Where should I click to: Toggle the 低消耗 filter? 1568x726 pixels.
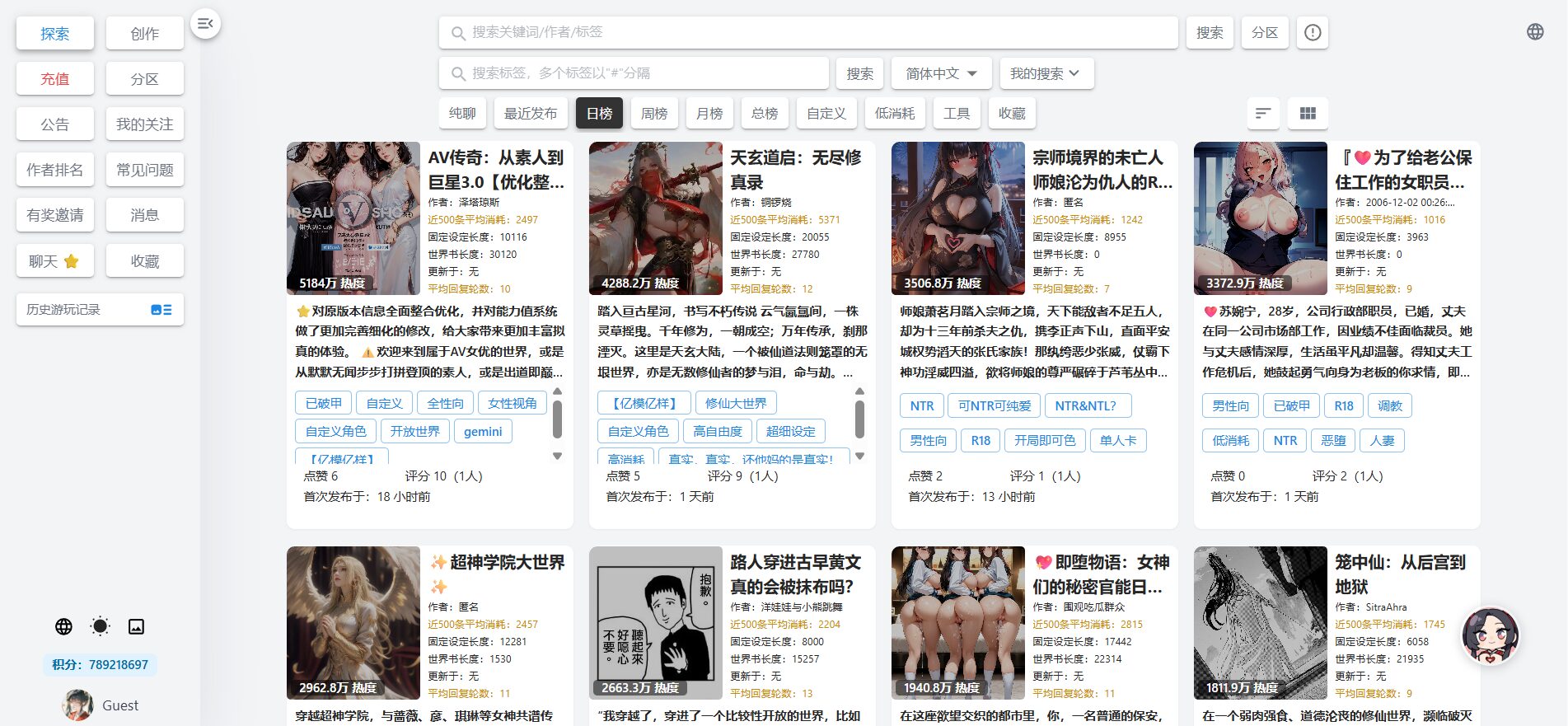click(x=895, y=114)
